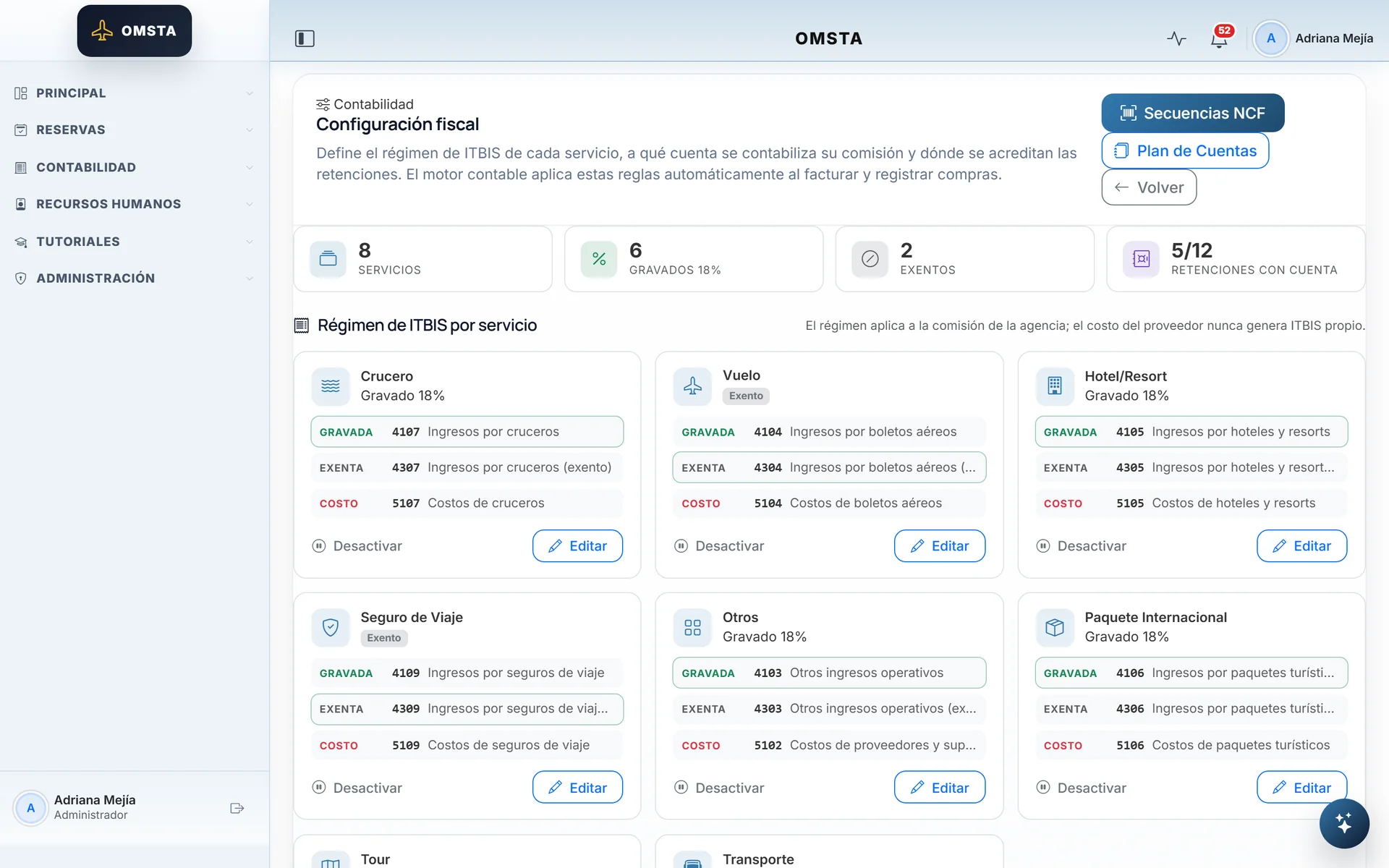1389x868 pixels.
Task: Expand the ADMINISTRACIÓN menu chevron
Action: [x=250, y=278]
